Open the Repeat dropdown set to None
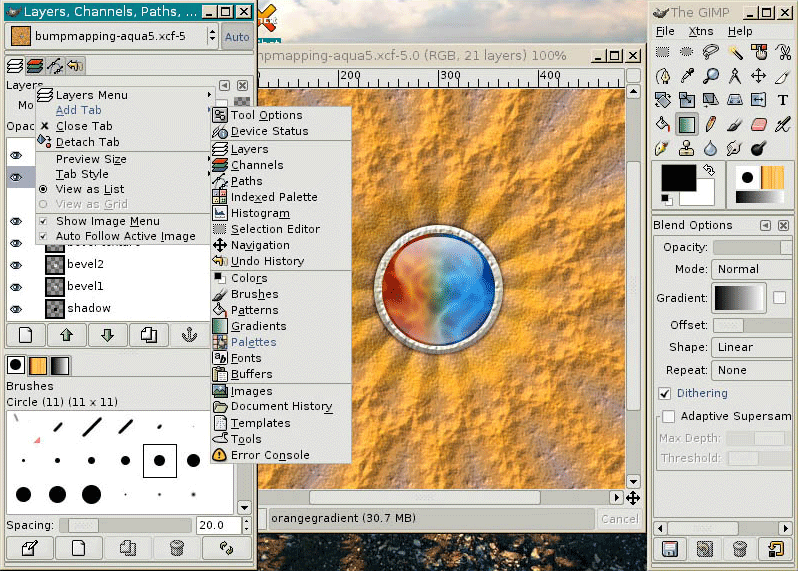This screenshot has width=798, height=571. pos(751,370)
